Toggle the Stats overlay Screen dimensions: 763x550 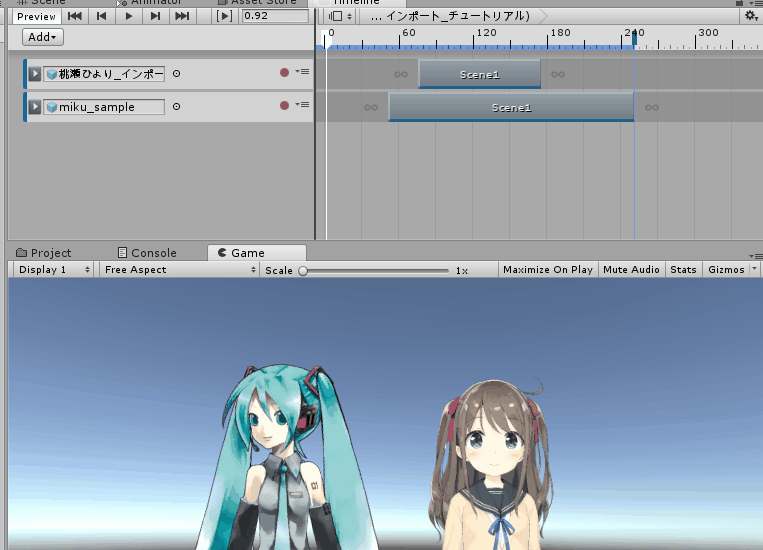tap(683, 270)
